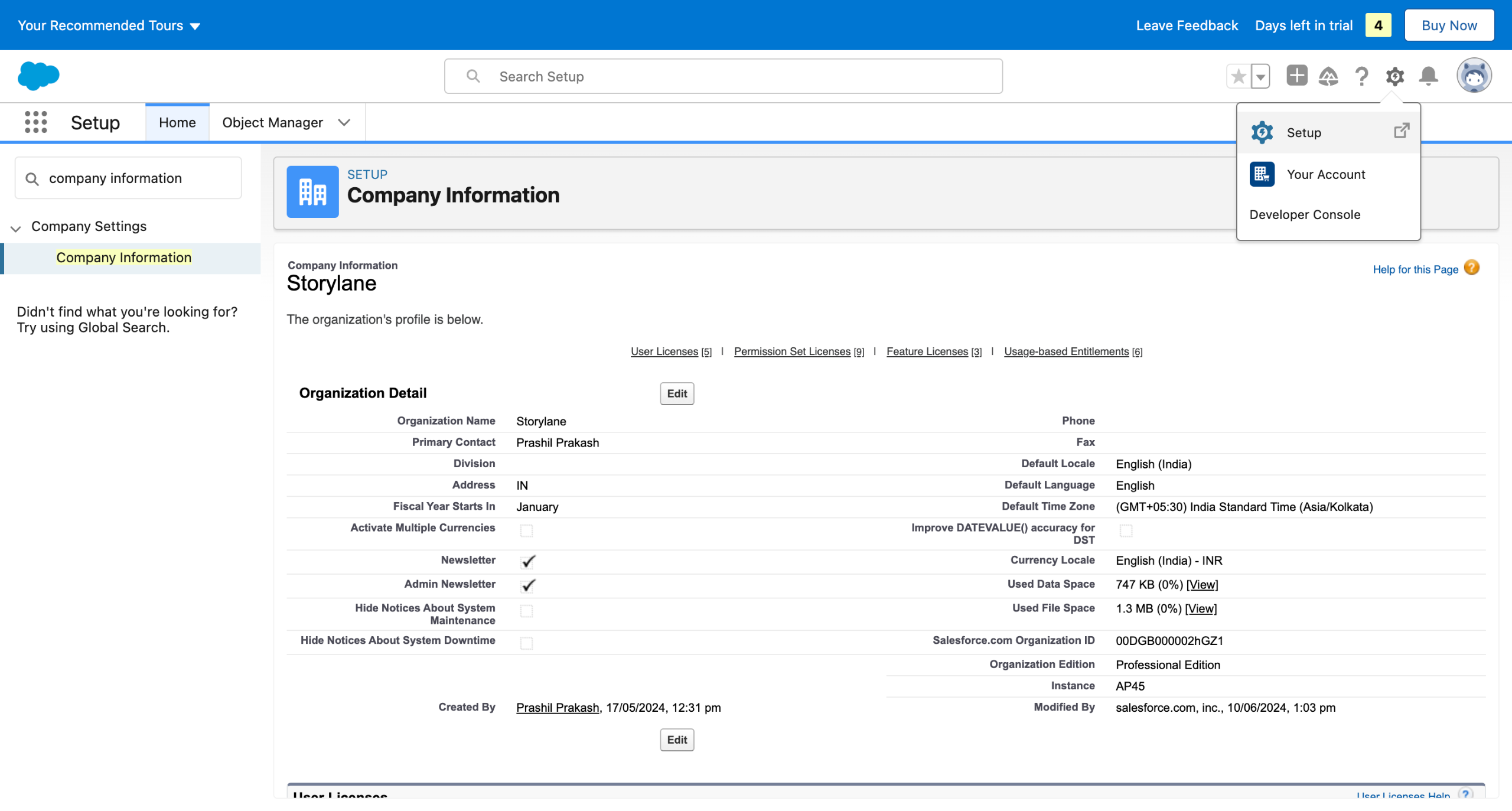Click the Quick Find box containing company information
The image size is (1512, 811).
pos(128,178)
